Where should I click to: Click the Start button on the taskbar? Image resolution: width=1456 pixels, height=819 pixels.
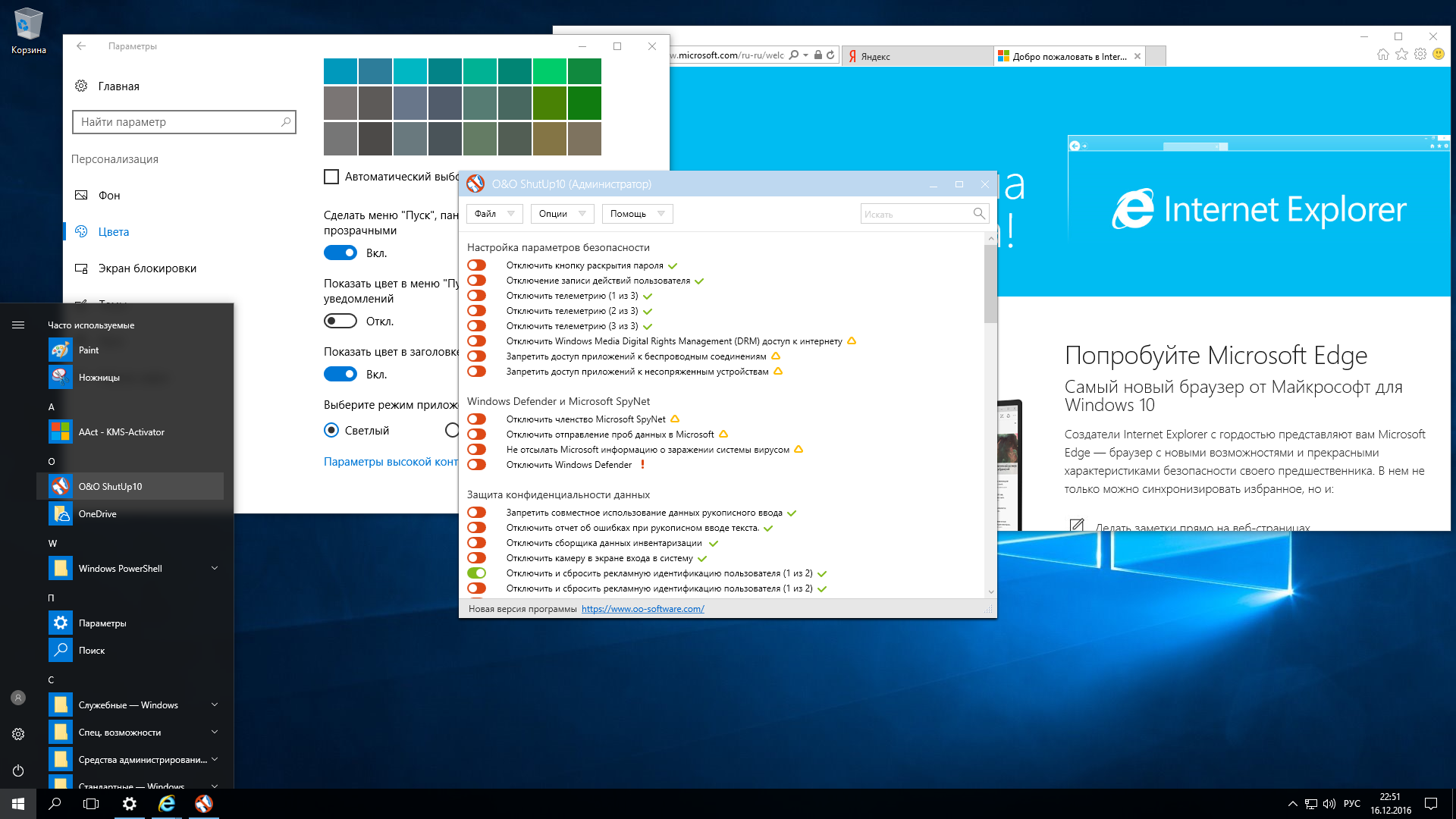(x=18, y=804)
